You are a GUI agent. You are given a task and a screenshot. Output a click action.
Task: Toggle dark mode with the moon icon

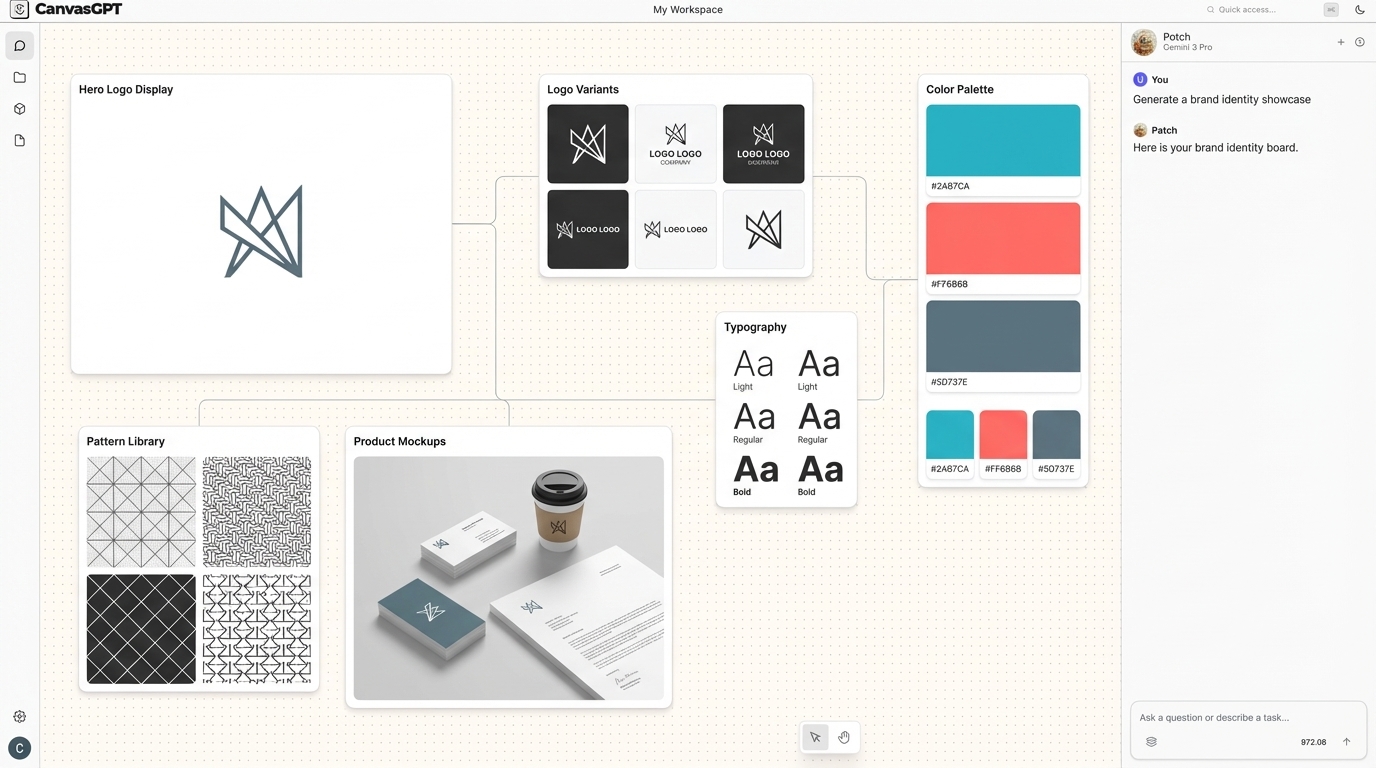pos(1359,10)
